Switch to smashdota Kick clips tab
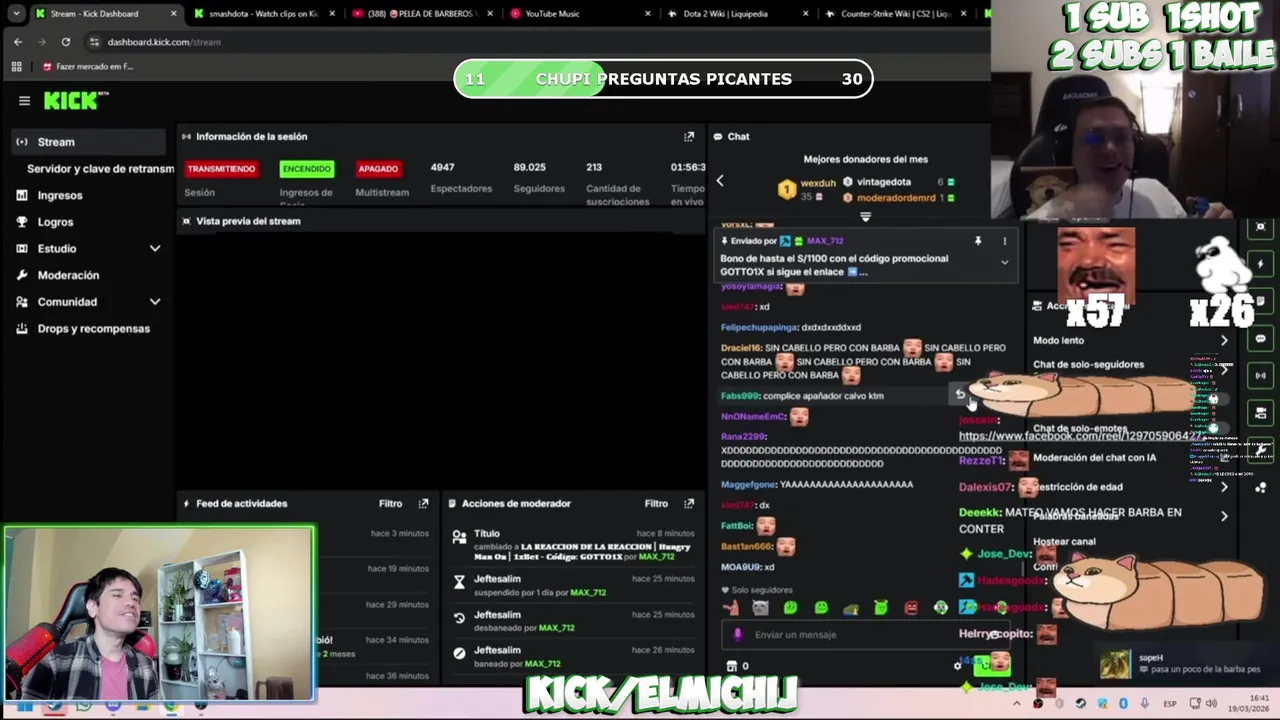This screenshot has height=720, width=1280. point(265,14)
